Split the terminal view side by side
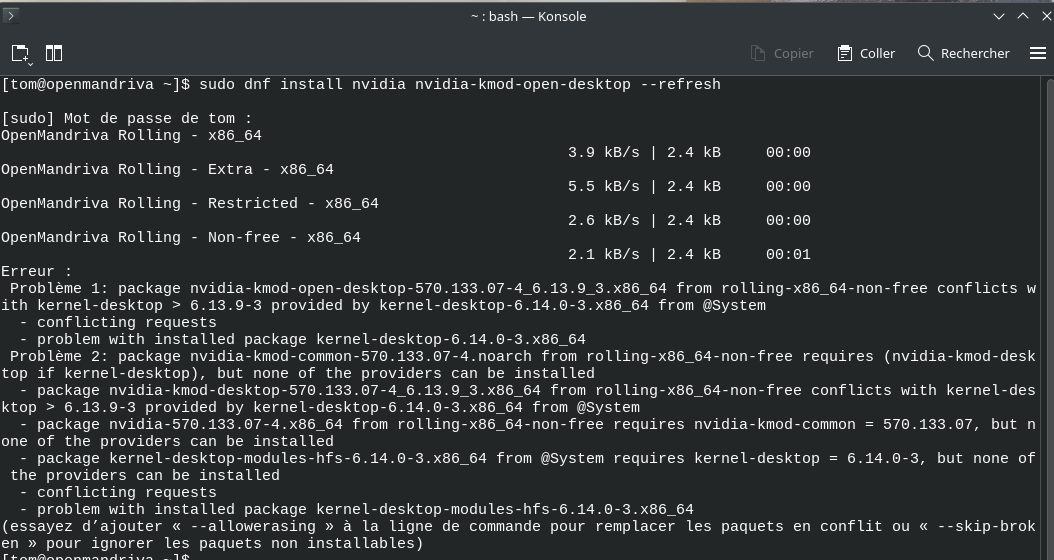The image size is (1054, 560). tap(54, 53)
